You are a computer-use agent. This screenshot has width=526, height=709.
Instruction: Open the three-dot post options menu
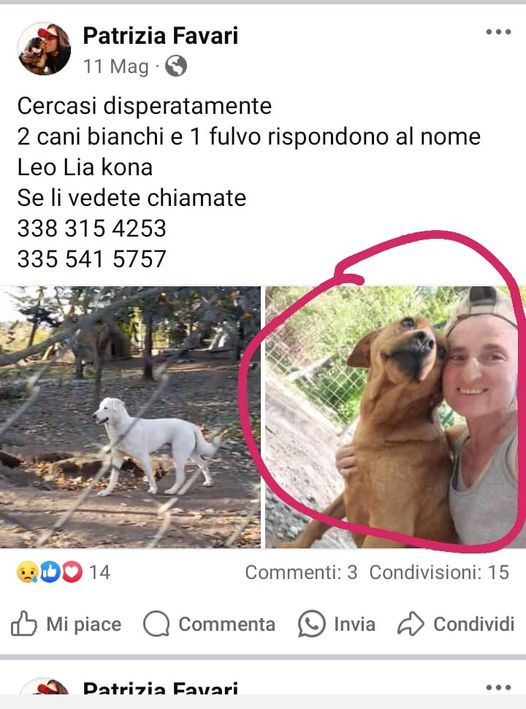coord(498,32)
